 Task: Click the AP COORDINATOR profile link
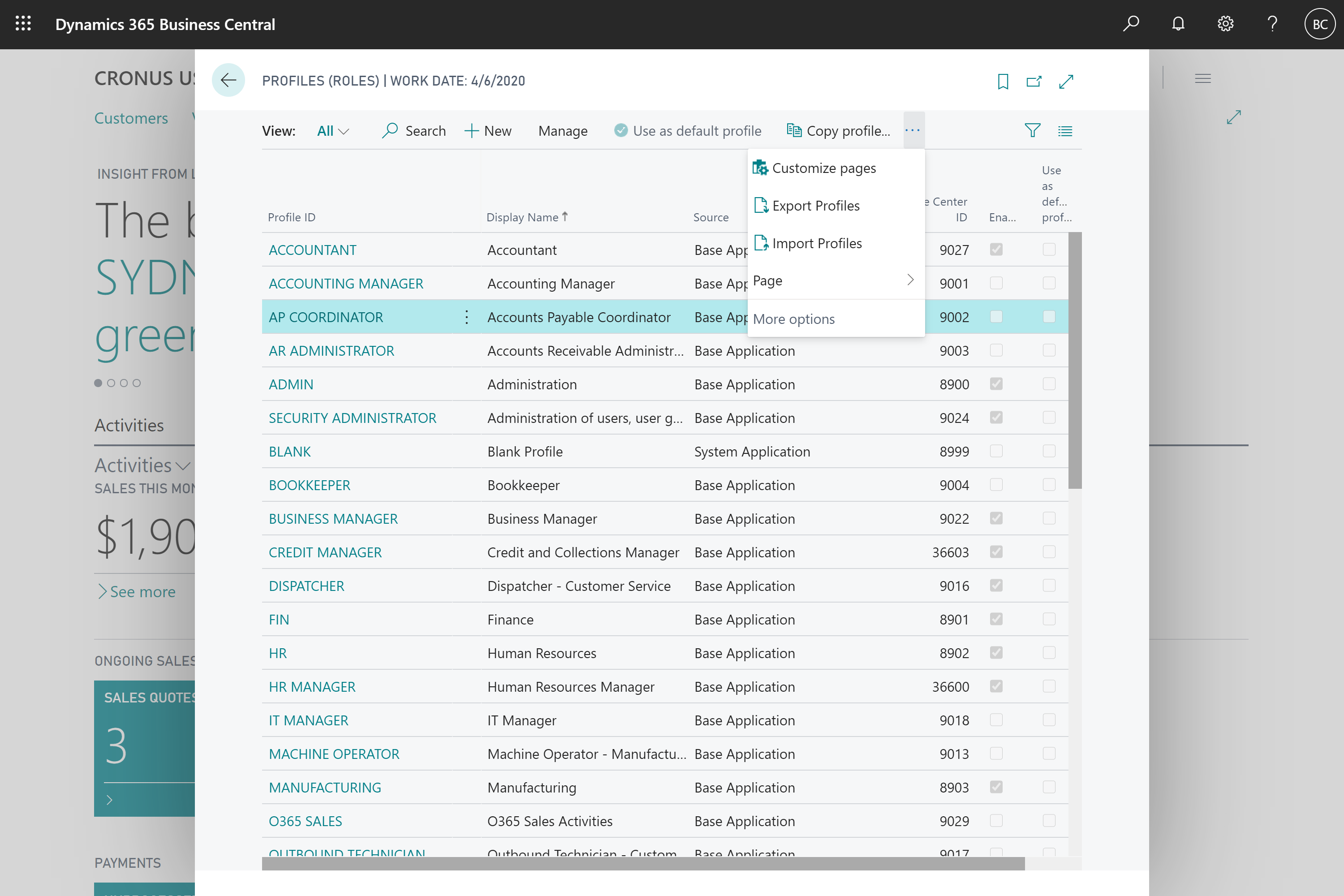point(325,317)
